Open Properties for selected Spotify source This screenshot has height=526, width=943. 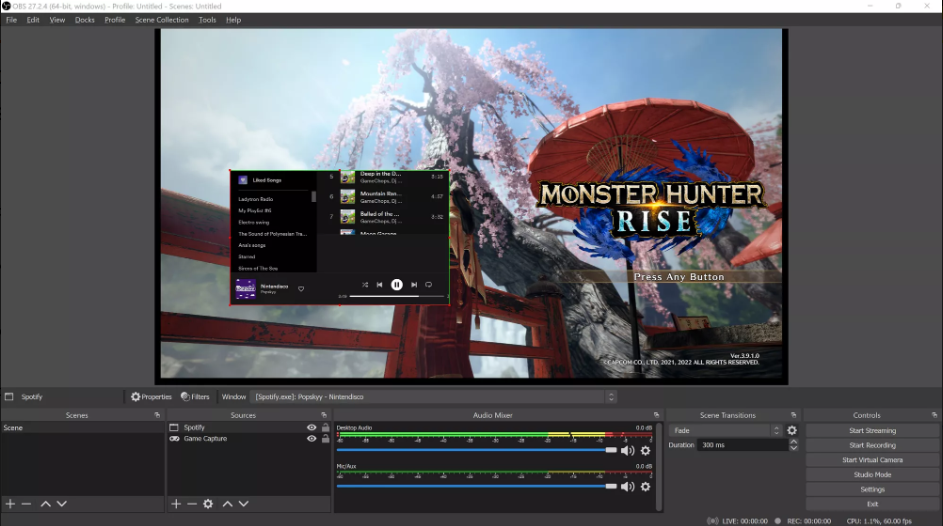151,397
